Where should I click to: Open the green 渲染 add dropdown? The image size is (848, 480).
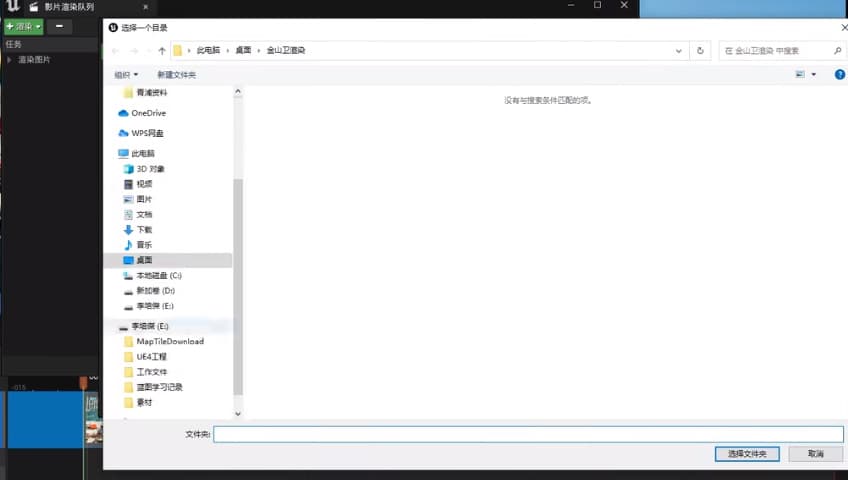pyautogui.click(x=23, y=26)
